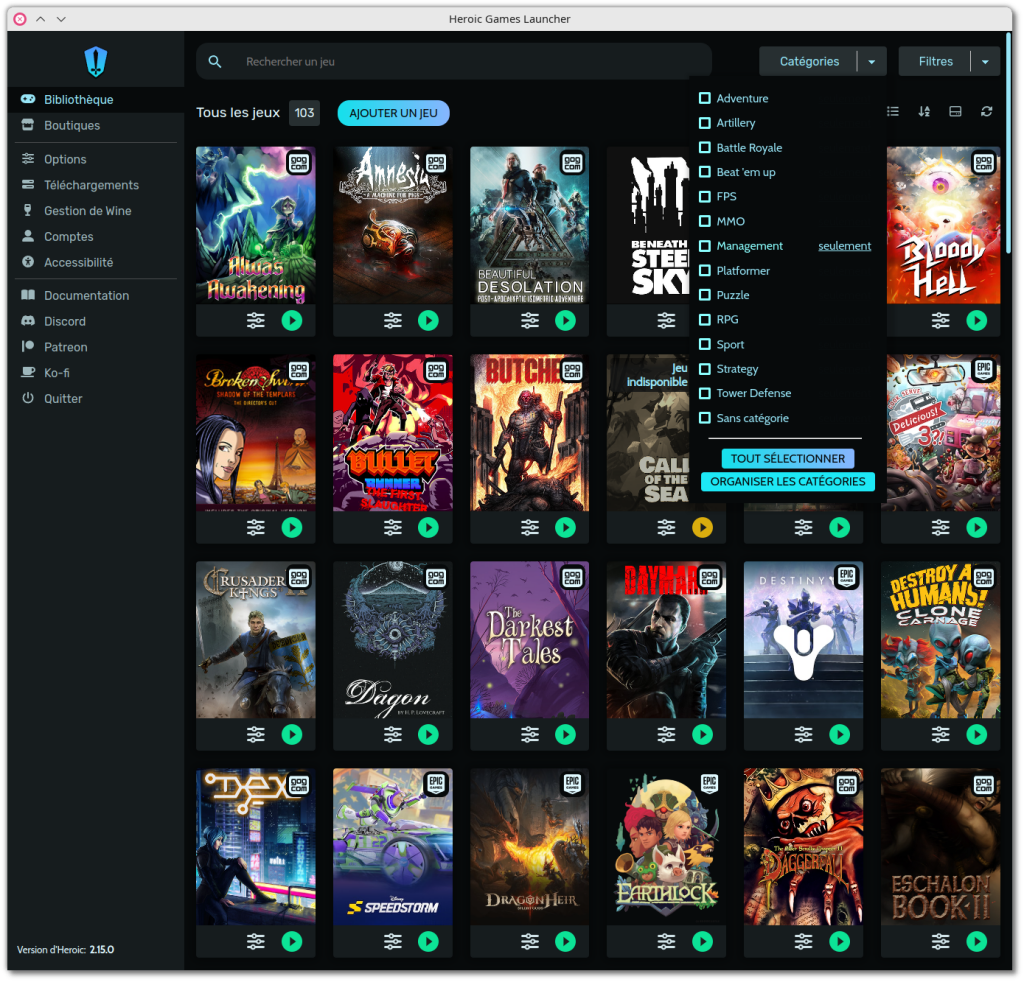Open settings for Alwa's Awakening
The height and width of the screenshot is (982, 1024).
coord(256,321)
